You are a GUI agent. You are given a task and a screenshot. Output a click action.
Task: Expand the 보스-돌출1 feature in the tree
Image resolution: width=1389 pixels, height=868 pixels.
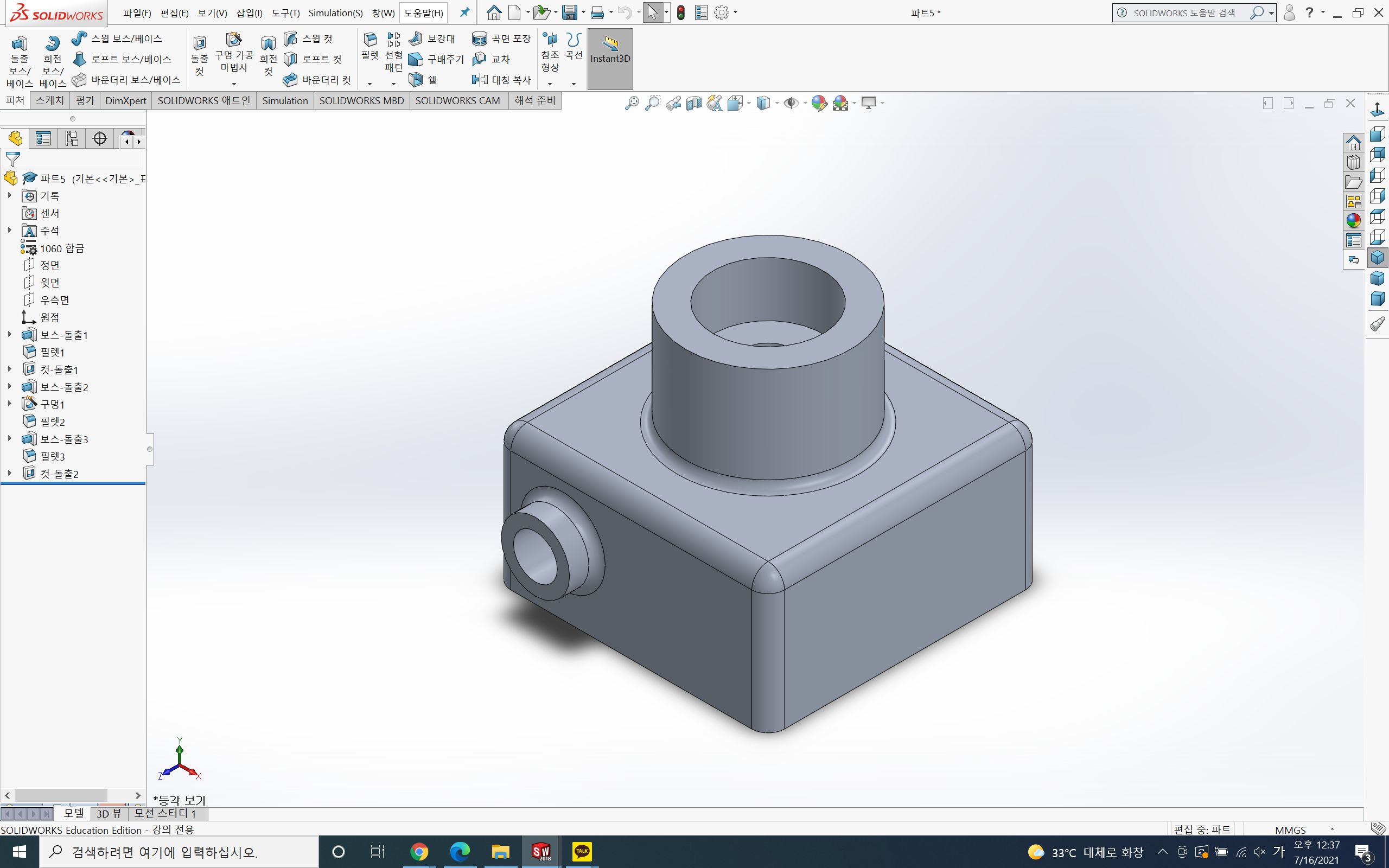click(9, 334)
